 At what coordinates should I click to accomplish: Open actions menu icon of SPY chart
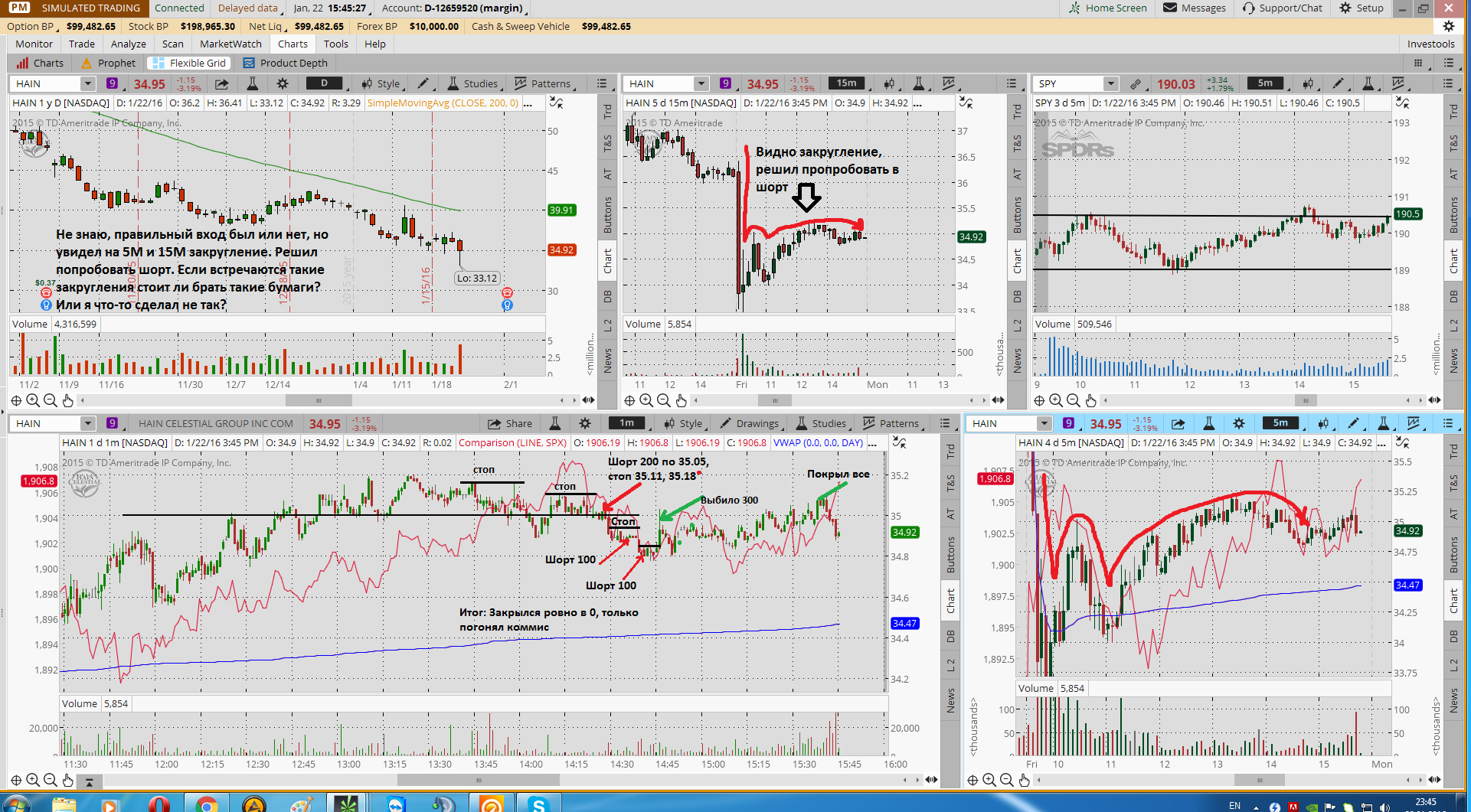coord(1447,83)
